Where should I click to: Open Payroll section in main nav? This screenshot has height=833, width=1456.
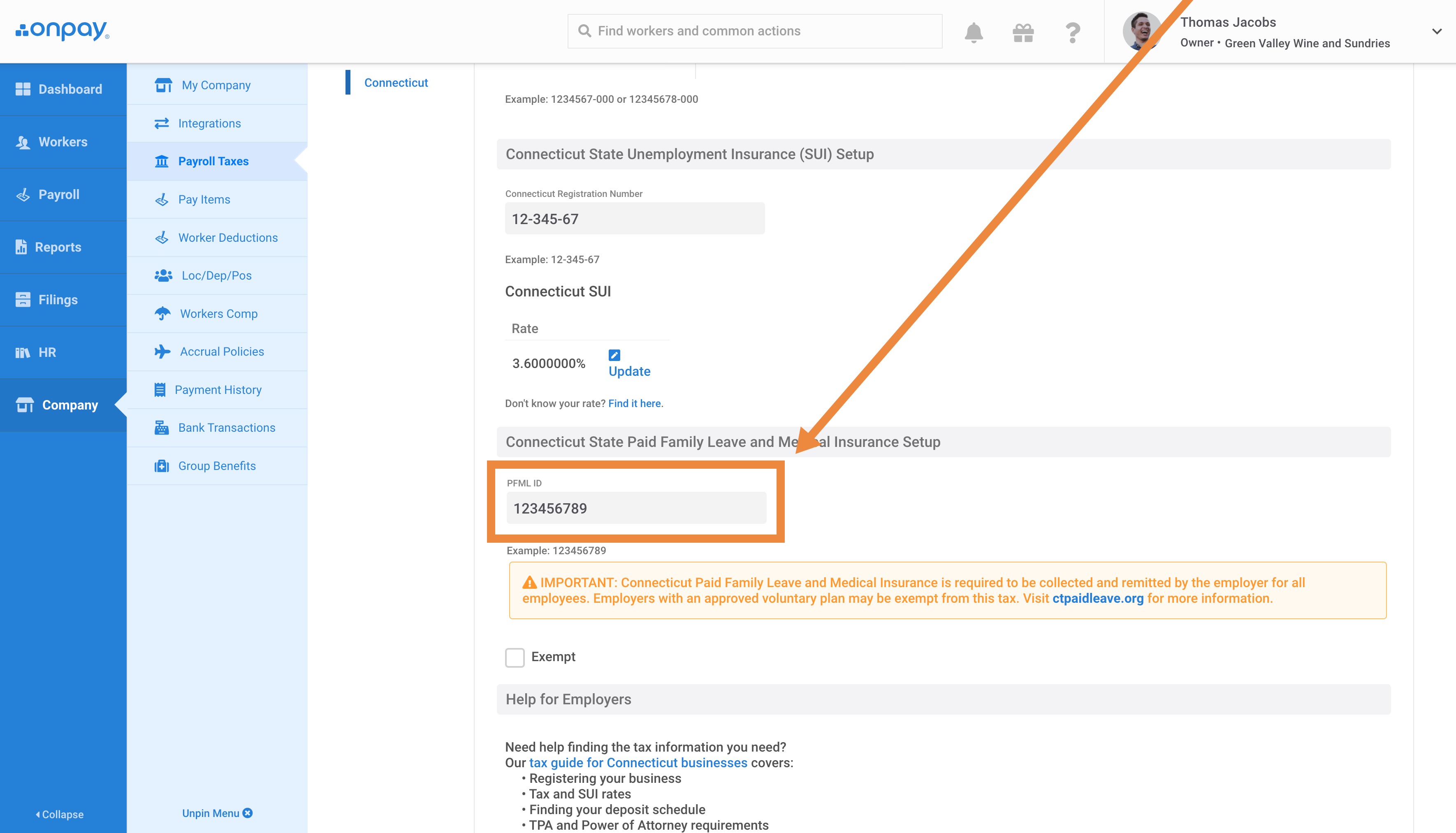tap(63, 194)
